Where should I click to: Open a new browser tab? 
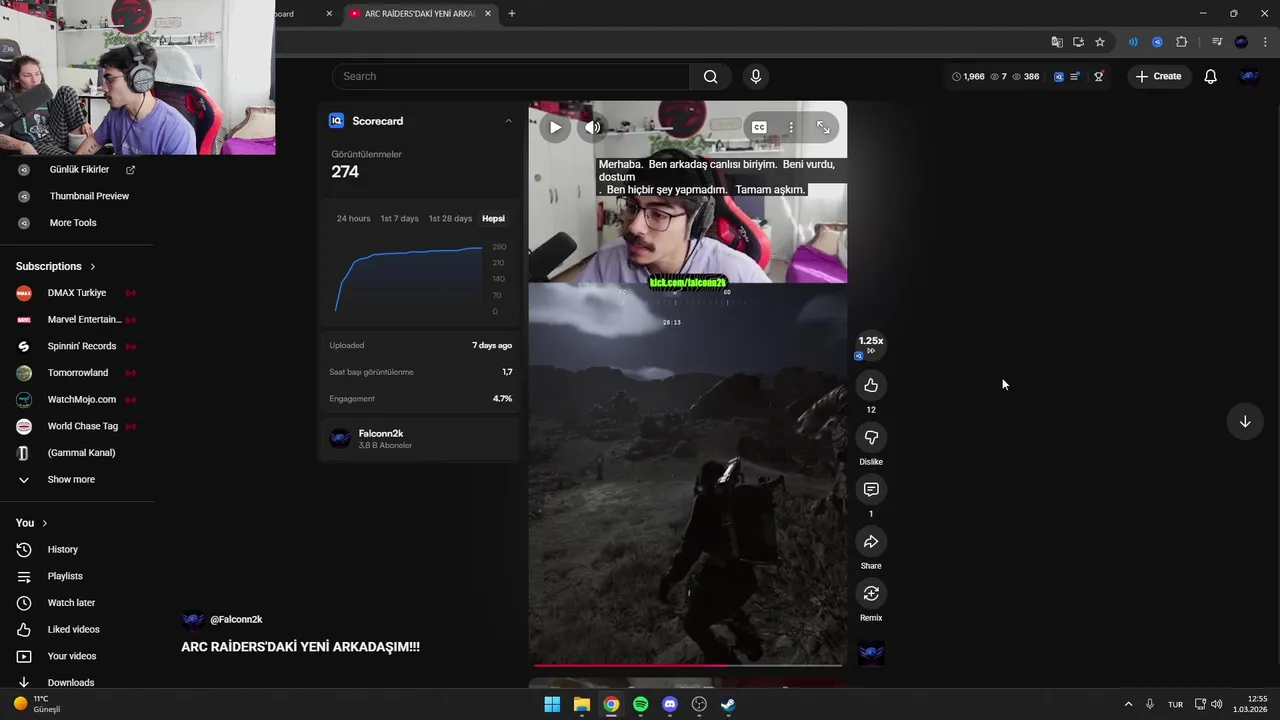tap(512, 14)
